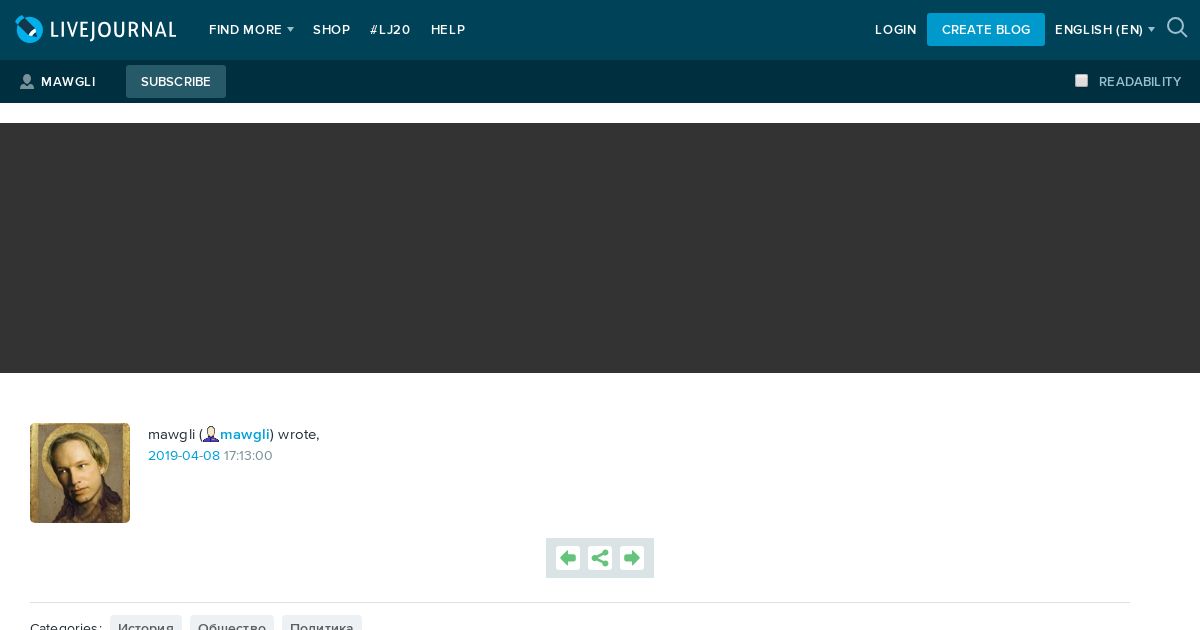Open the 2019-04-08 date link
This screenshot has height=630, width=1200.
pyautogui.click(x=184, y=456)
